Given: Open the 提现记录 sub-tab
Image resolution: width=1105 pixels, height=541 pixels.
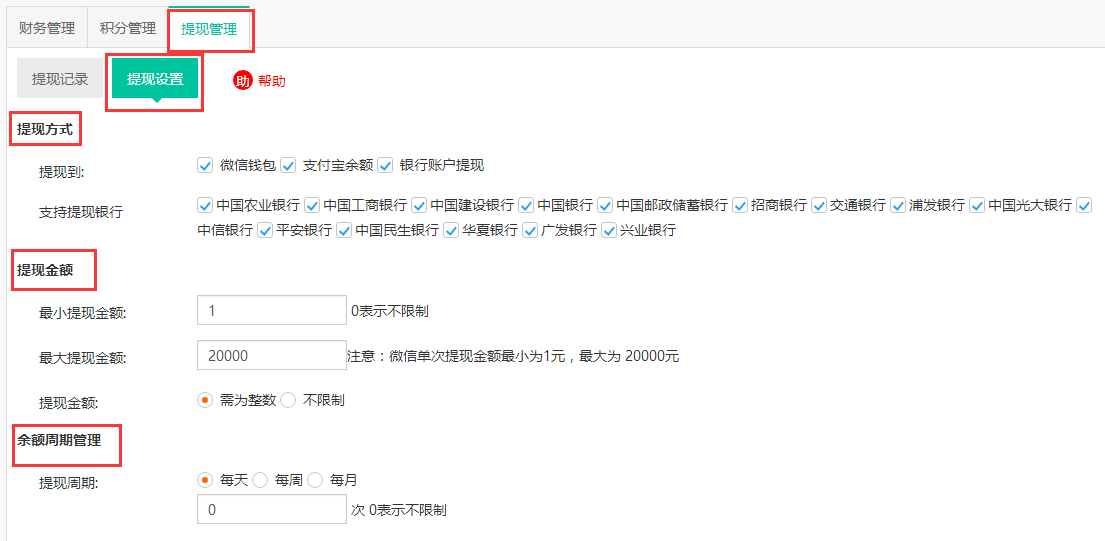Looking at the screenshot, I should [x=60, y=79].
